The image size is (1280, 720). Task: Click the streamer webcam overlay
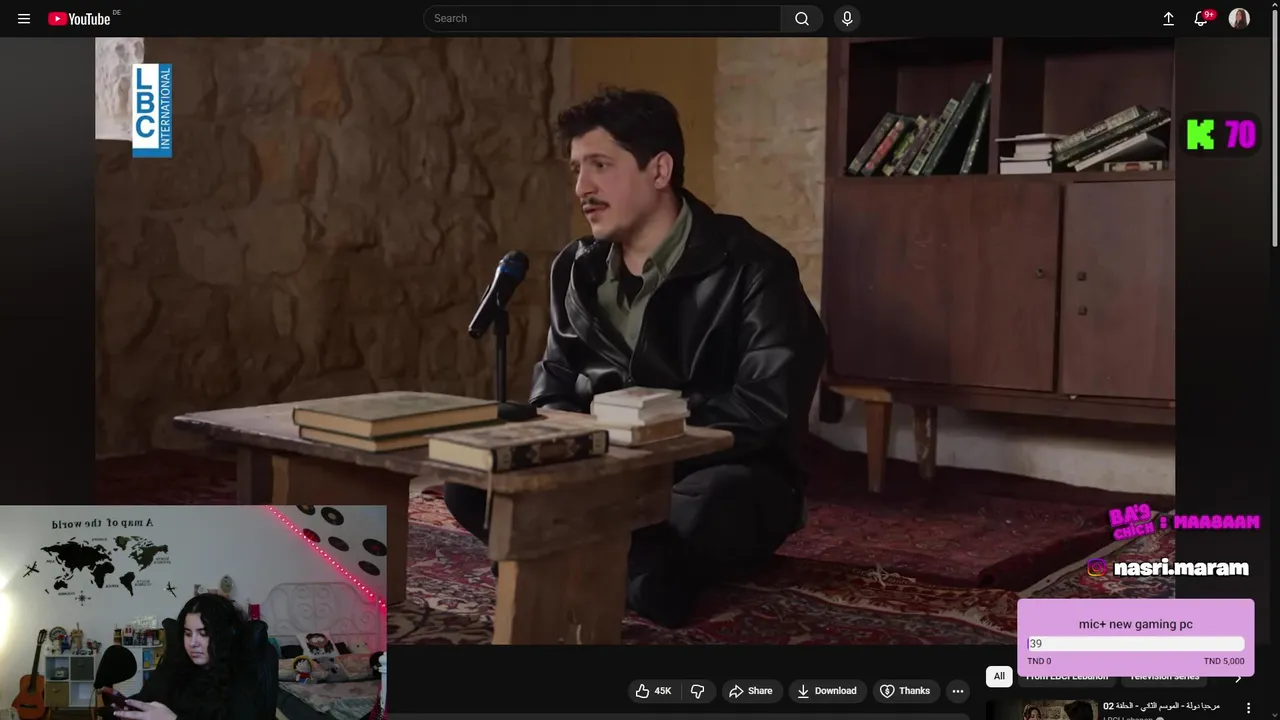pos(193,612)
